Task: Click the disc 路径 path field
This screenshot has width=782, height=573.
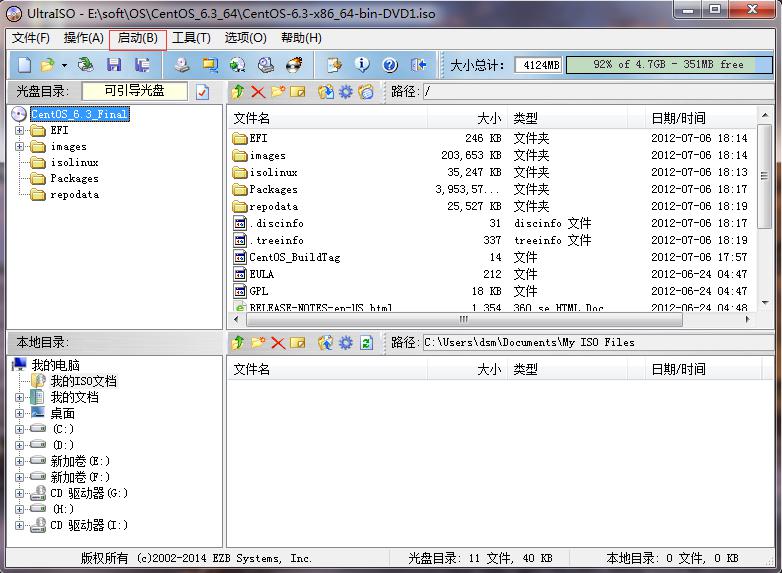Action: tap(598, 92)
